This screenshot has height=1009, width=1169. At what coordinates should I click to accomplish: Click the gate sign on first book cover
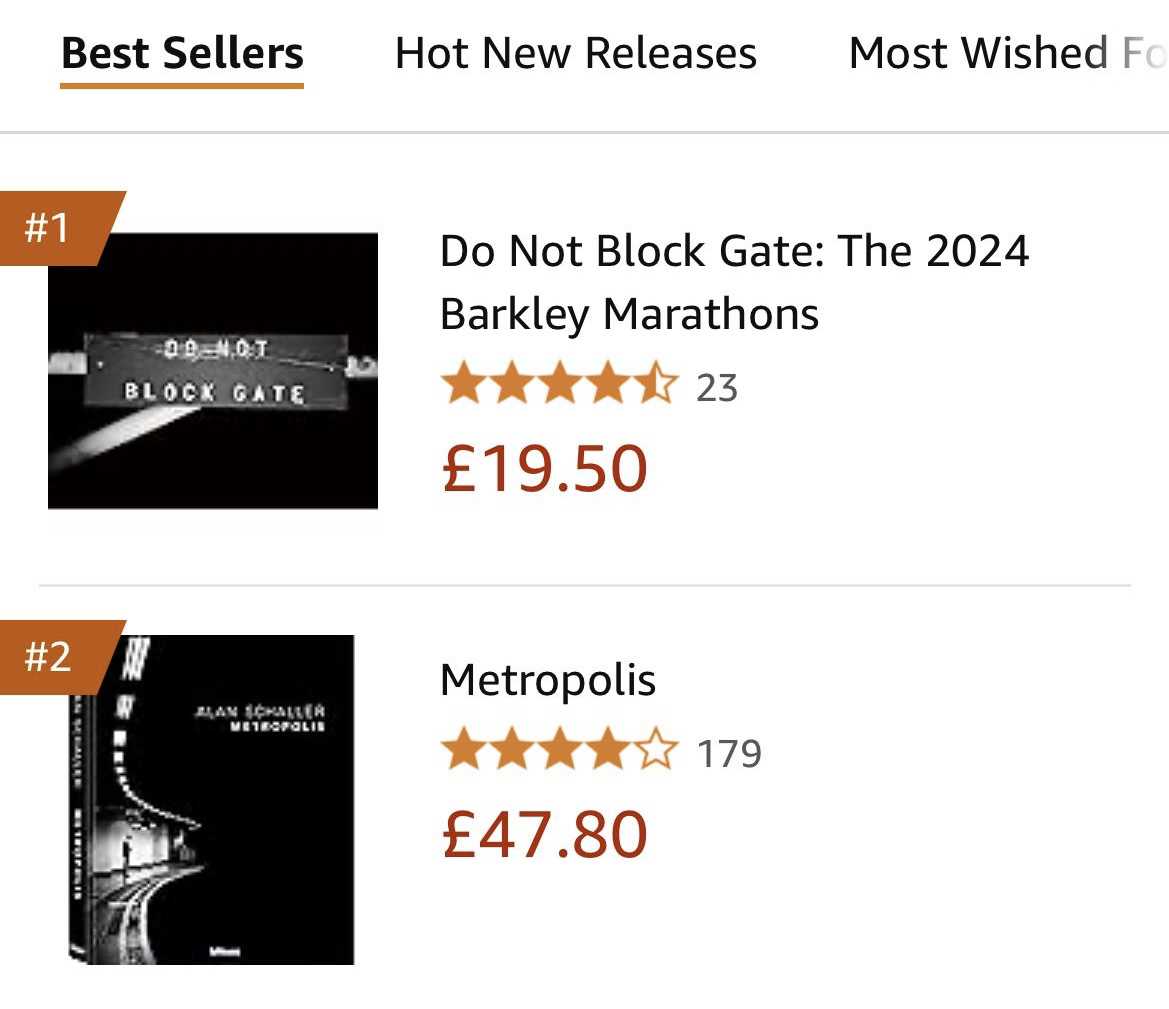tap(215, 371)
